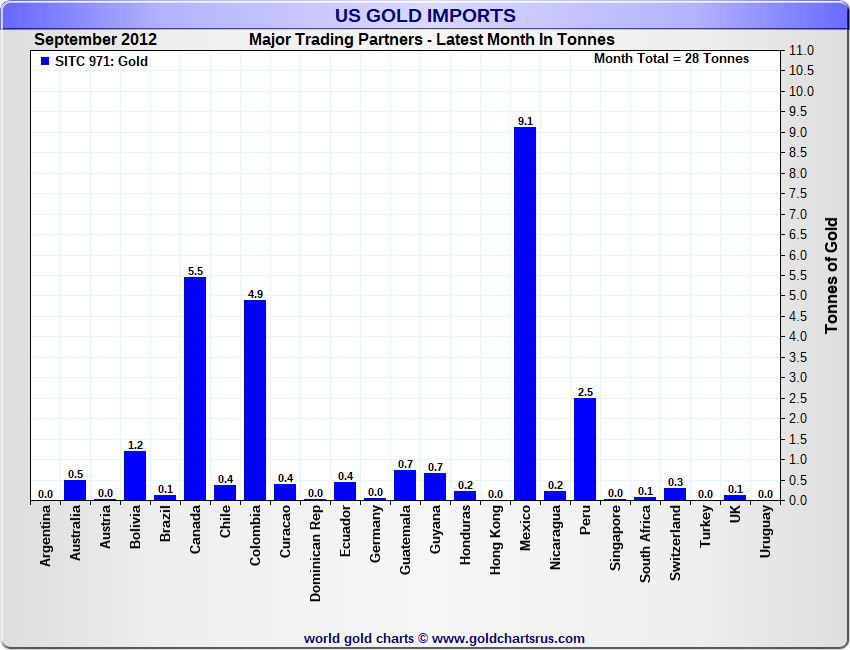Click the 'Argentina' axis label
This screenshot has width=850, height=650.
tap(45, 536)
